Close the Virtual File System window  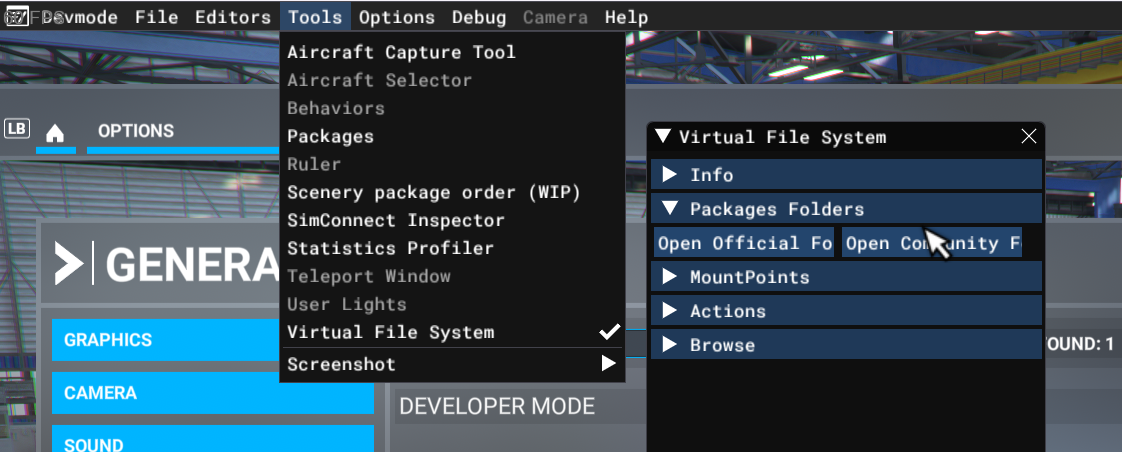pyautogui.click(x=1028, y=138)
